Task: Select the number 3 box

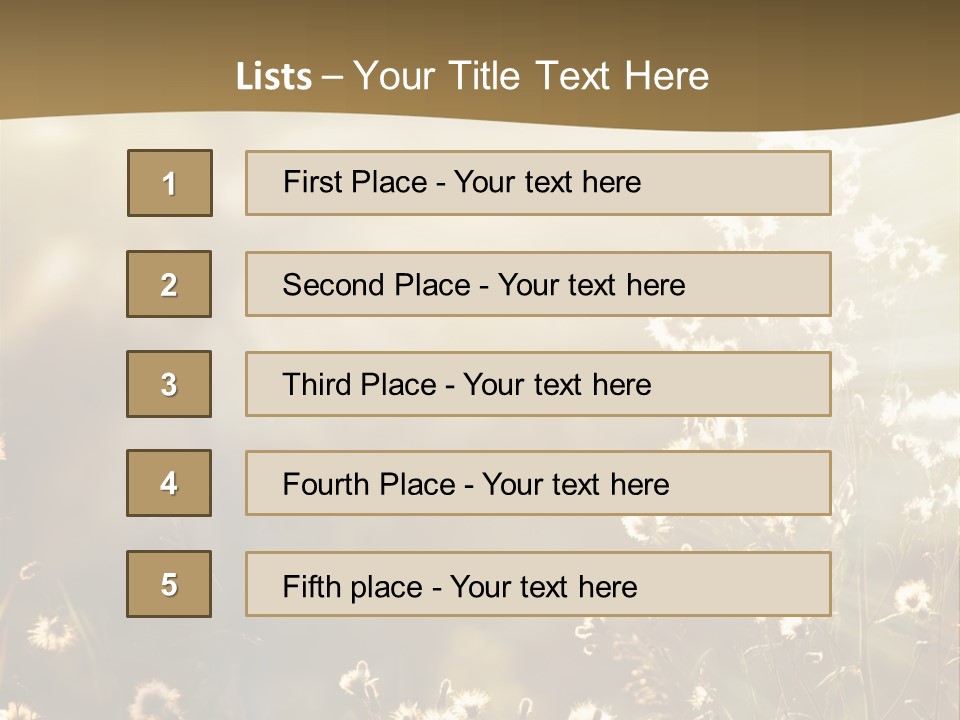Action: click(169, 384)
